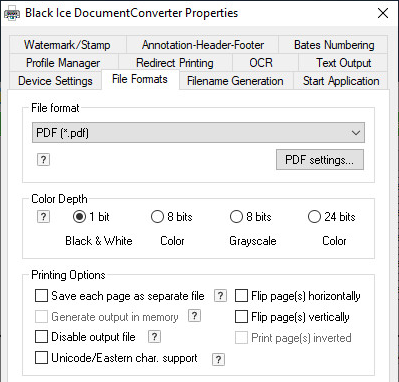Viewport: 399px width, 382px height.
Task: Click the Black & White label text
Action: [99, 241]
